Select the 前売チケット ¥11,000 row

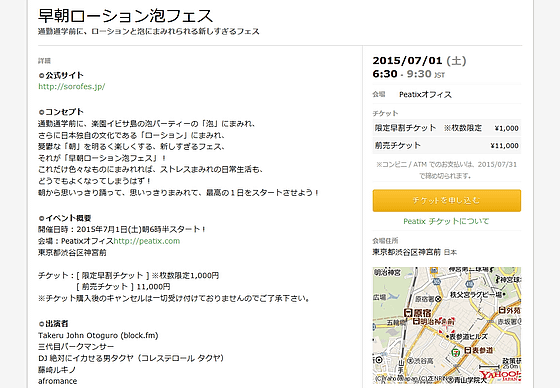click(446, 145)
